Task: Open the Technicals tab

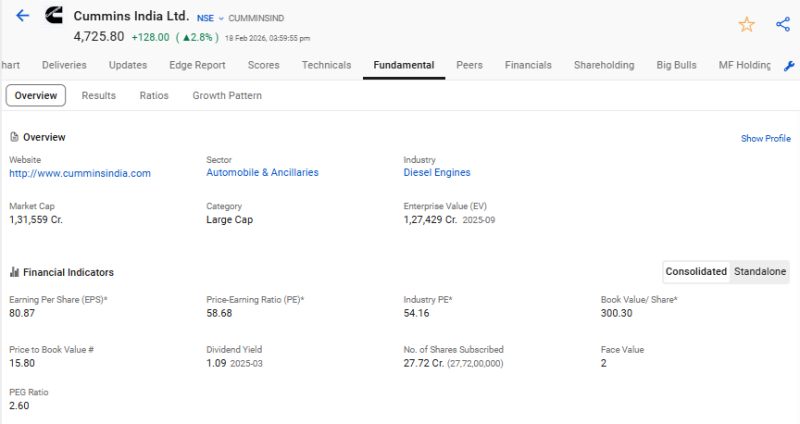Action: [326, 65]
